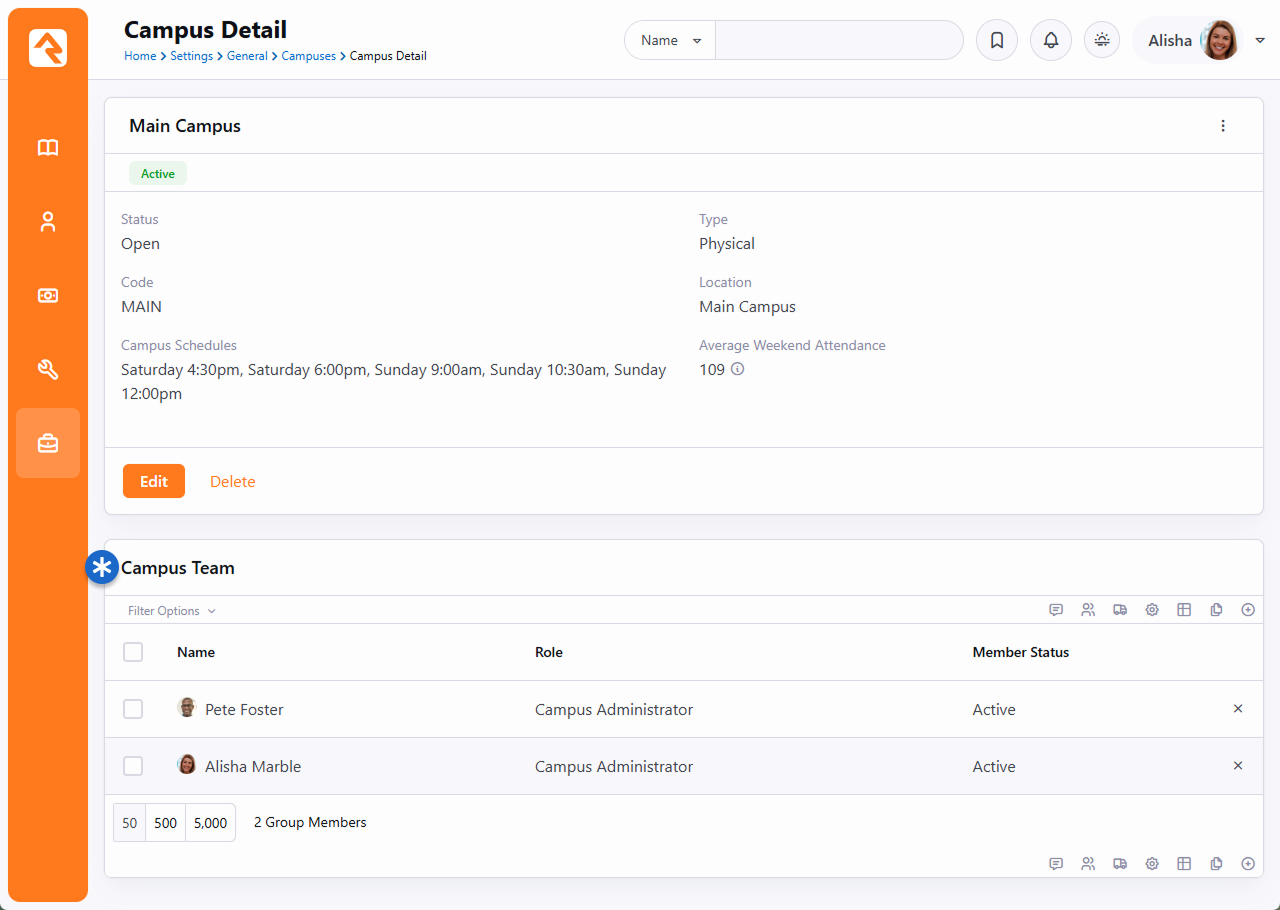
Task: Toggle the select-all checkbox in the grid header
Action: point(133,652)
